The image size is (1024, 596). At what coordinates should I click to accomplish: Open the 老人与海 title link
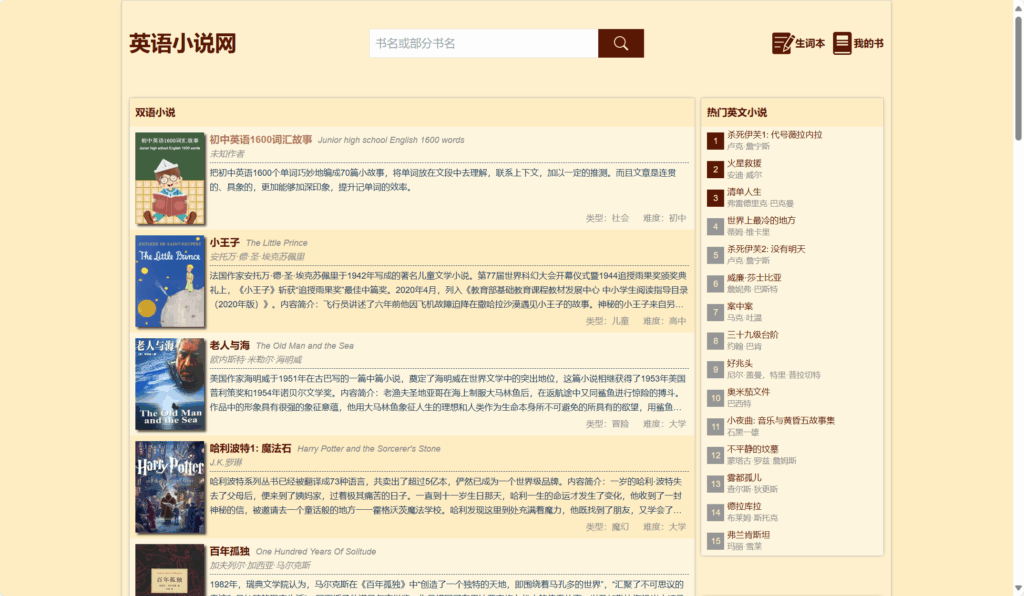[229, 345]
